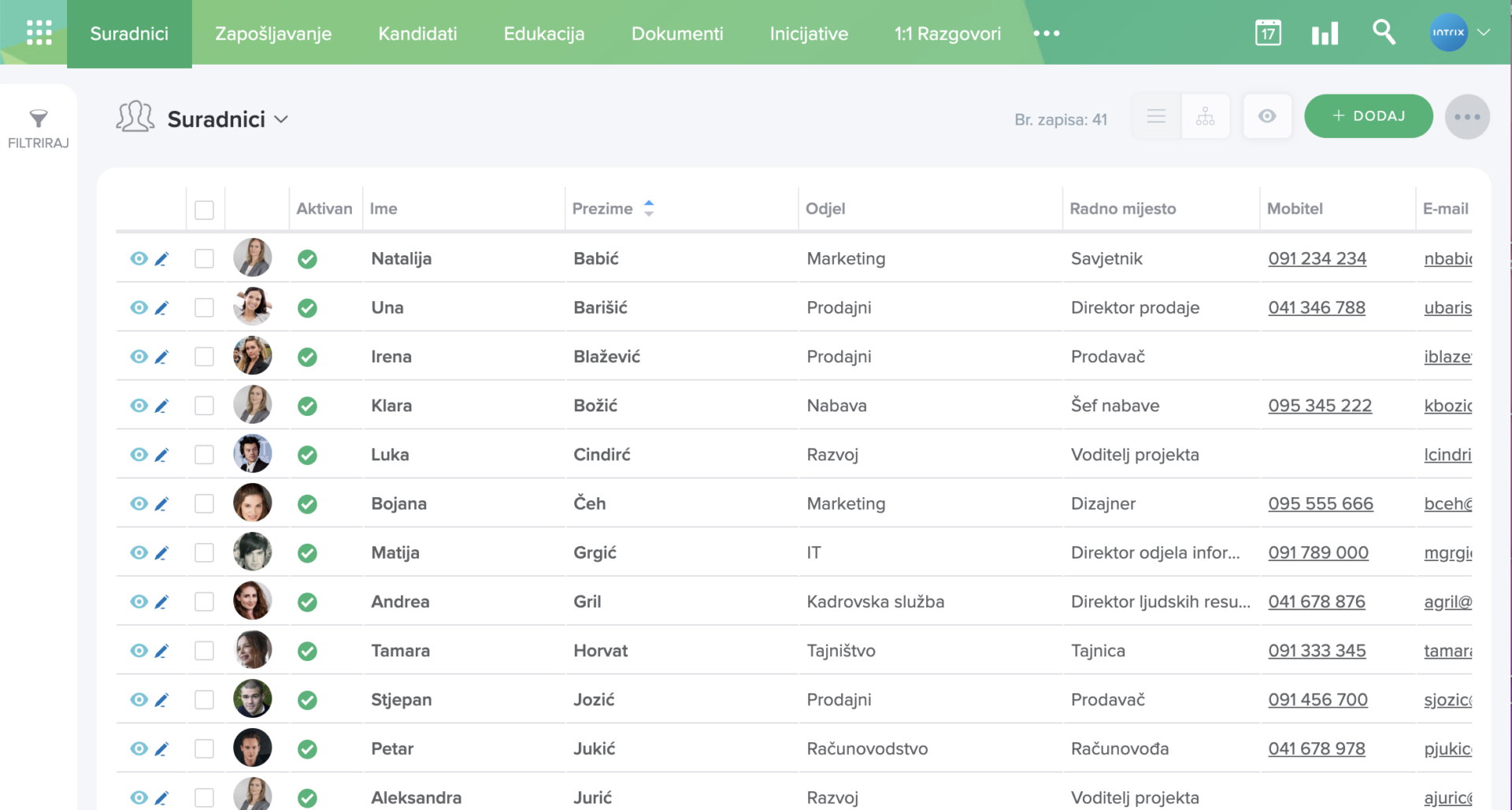Expand the Suradnici title dropdown

pos(281,120)
